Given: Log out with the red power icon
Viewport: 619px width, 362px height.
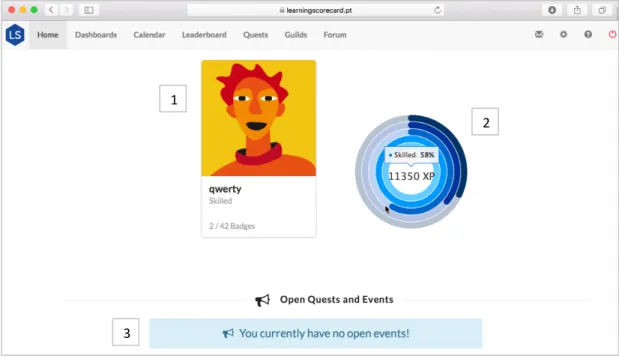Looking at the screenshot, I should (612, 34).
